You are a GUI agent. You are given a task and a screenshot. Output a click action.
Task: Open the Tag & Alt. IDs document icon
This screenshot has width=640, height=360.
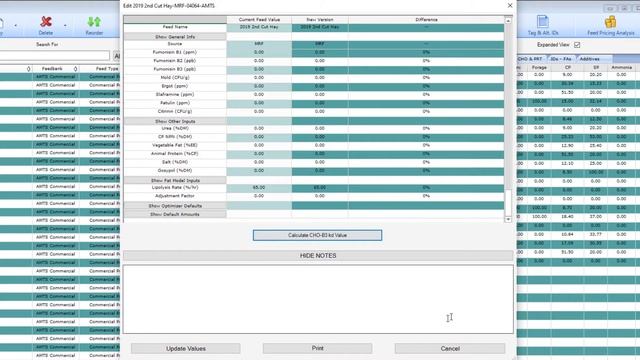pyautogui.click(x=542, y=22)
